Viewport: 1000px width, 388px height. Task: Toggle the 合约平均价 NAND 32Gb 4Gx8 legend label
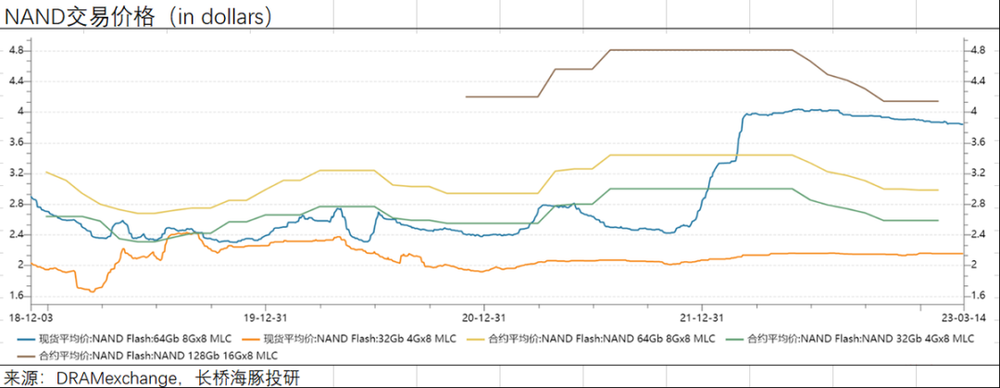point(861,339)
